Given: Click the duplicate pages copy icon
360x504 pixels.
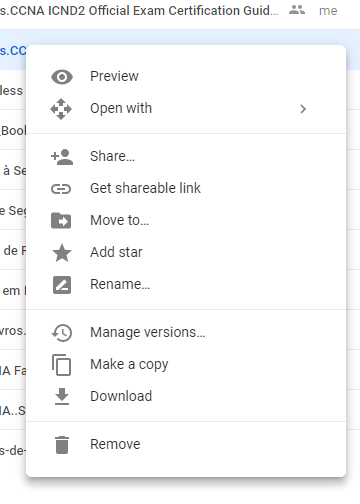Looking at the screenshot, I should (61, 365).
